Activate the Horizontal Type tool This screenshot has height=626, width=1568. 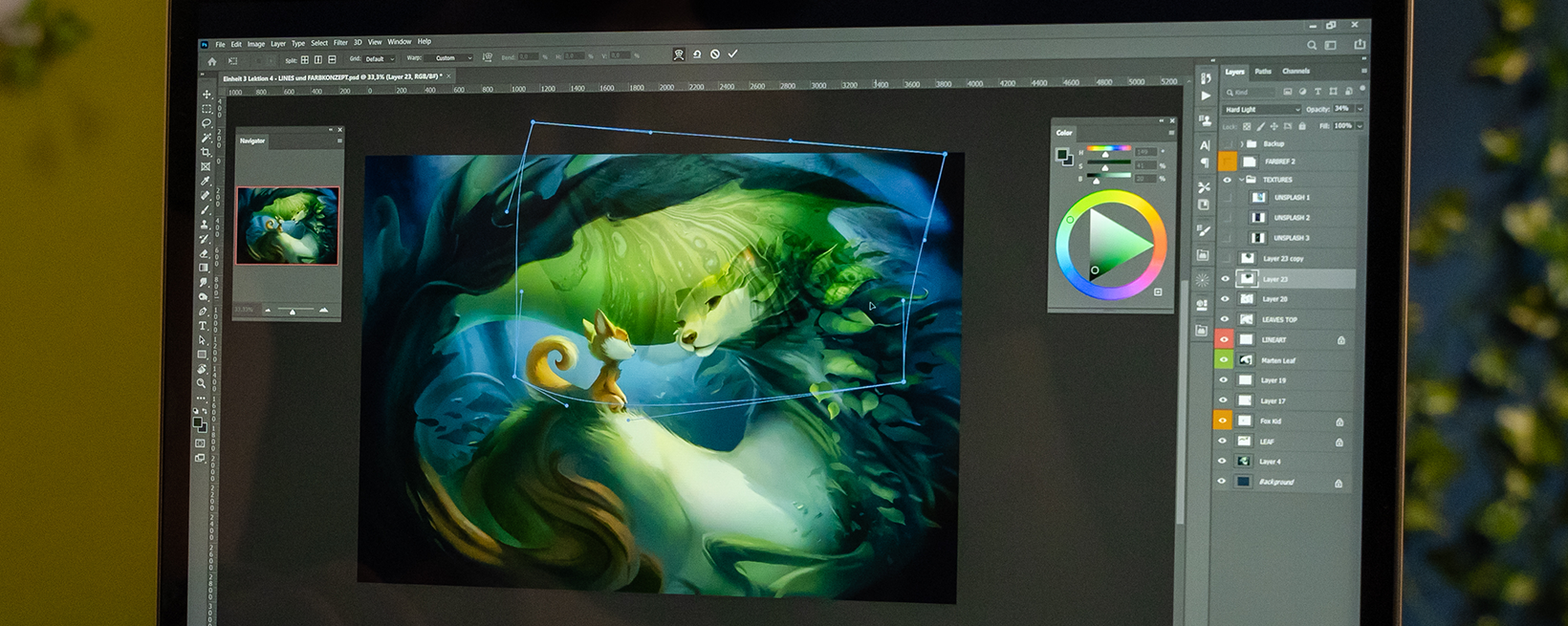click(203, 326)
